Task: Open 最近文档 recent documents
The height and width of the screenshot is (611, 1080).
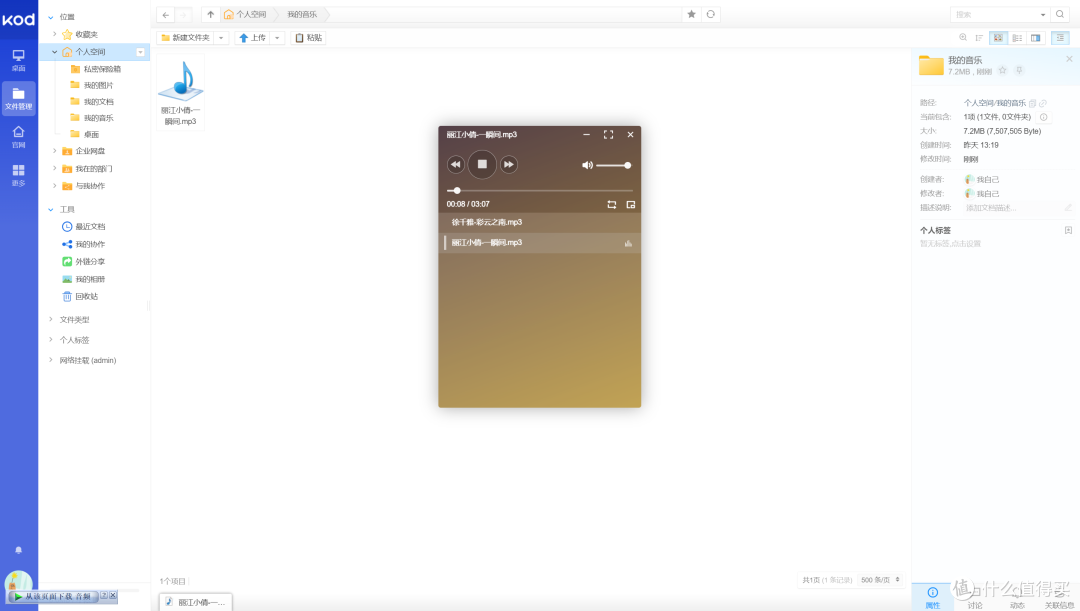Action: [x=83, y=227]
